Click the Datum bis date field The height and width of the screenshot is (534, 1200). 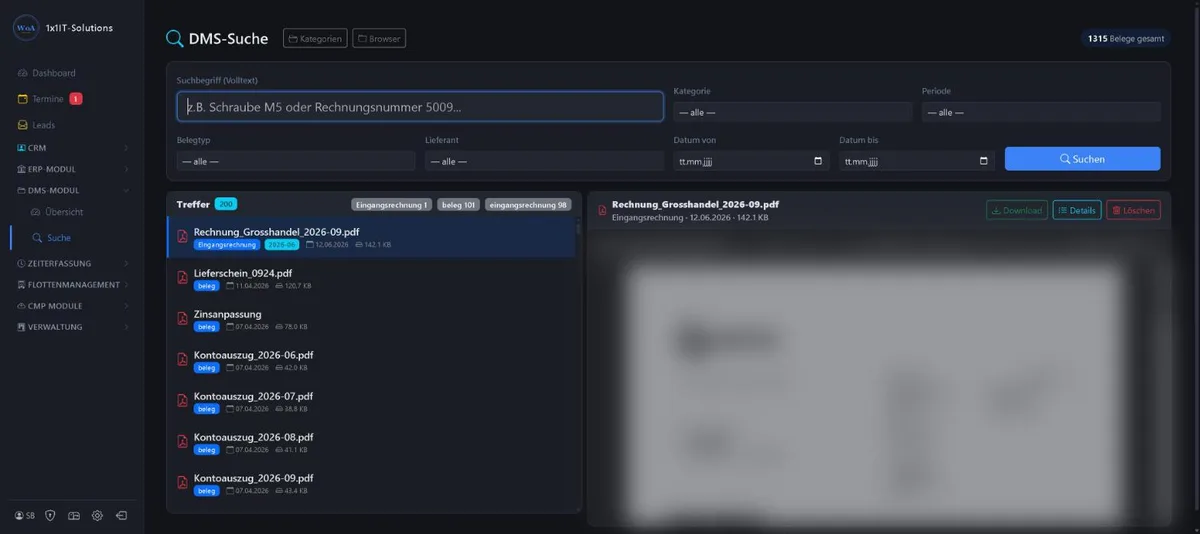(x=917, y=161)
